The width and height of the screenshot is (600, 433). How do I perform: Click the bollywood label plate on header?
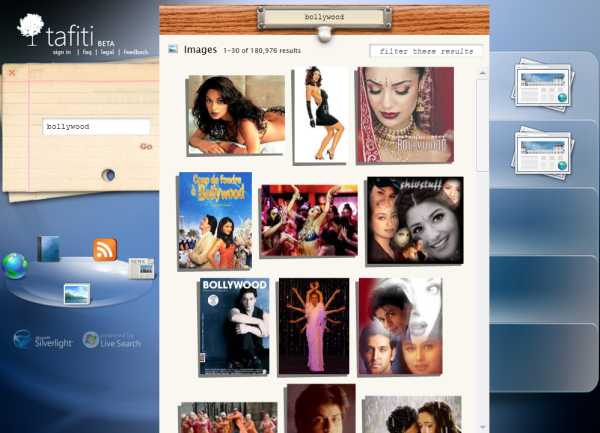tap(324, 18)
